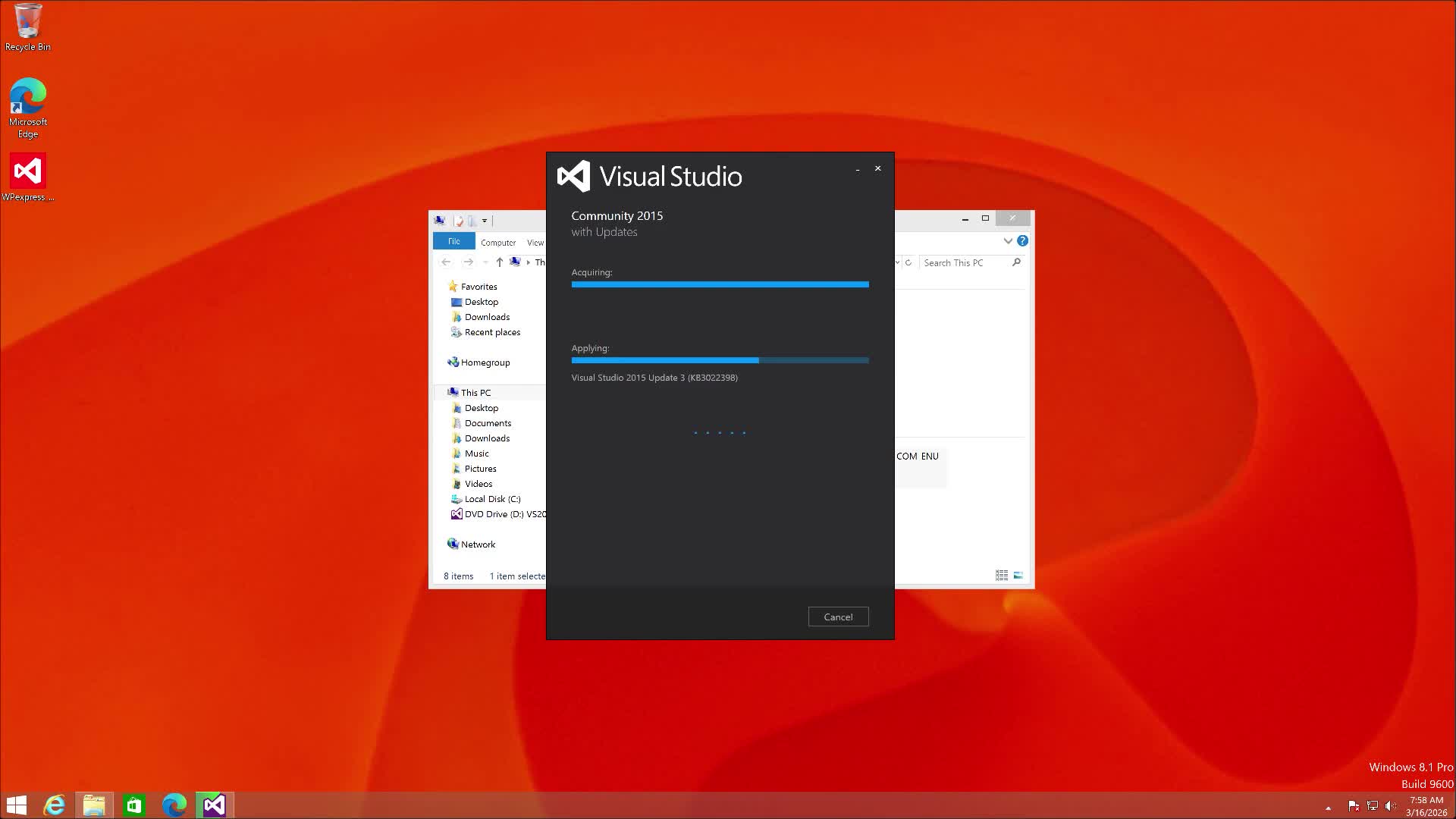
Task: Switch to the Computer ribbon tab
Action: (x=498, y=243)
